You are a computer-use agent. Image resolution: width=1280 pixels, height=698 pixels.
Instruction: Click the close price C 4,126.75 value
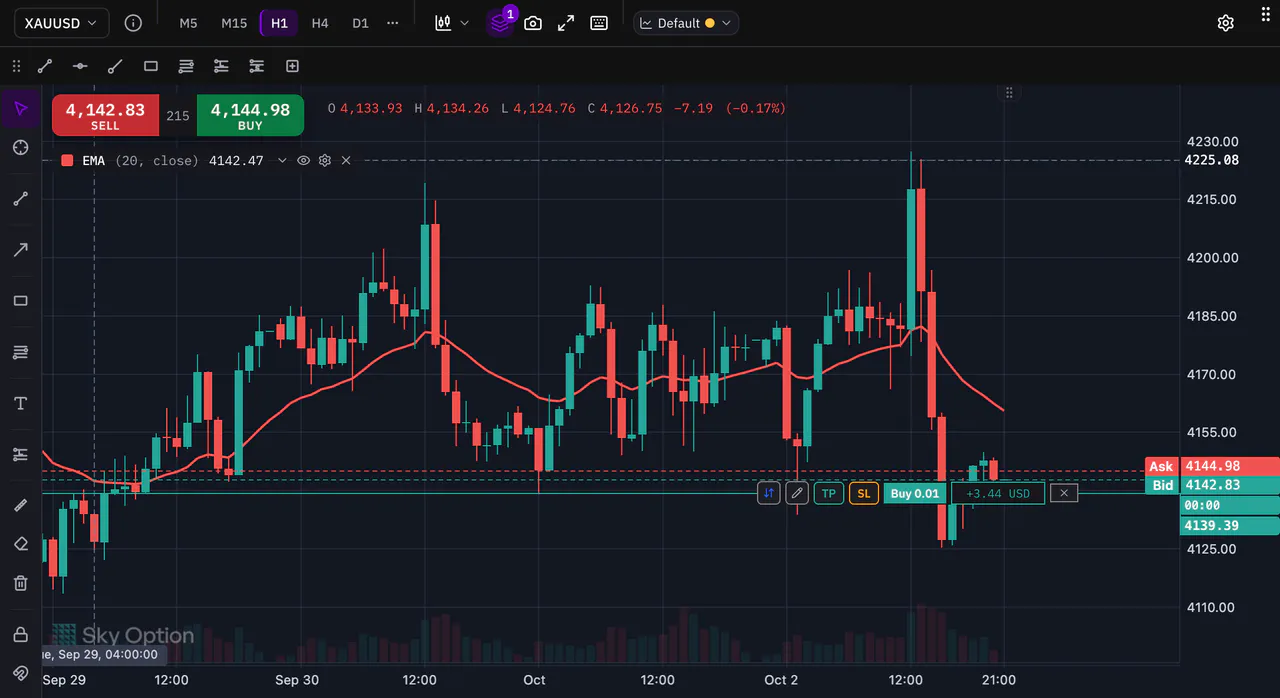coord(625,108)
